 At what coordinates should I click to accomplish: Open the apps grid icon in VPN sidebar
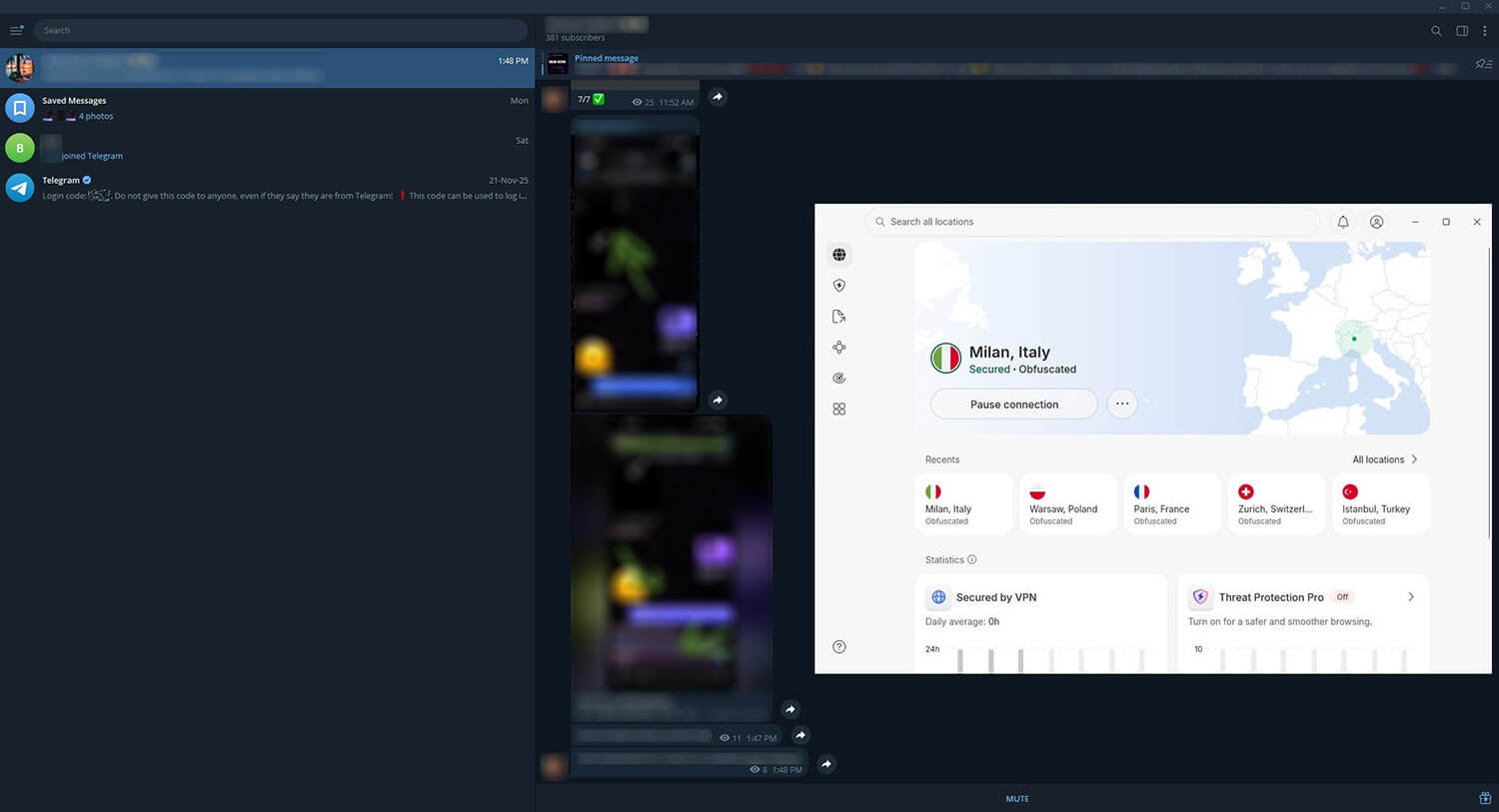[x=839, y=409]
